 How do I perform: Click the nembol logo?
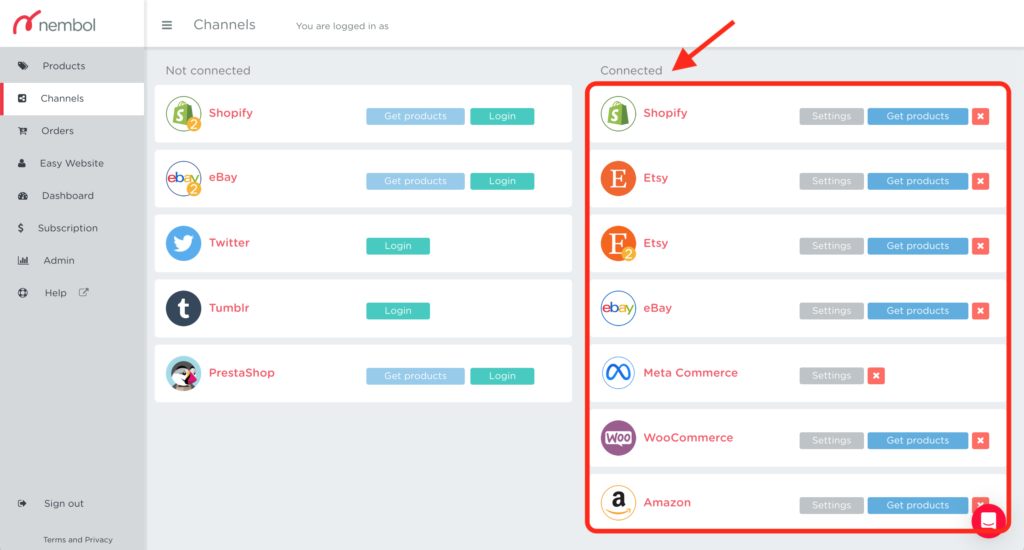[54, 24]
